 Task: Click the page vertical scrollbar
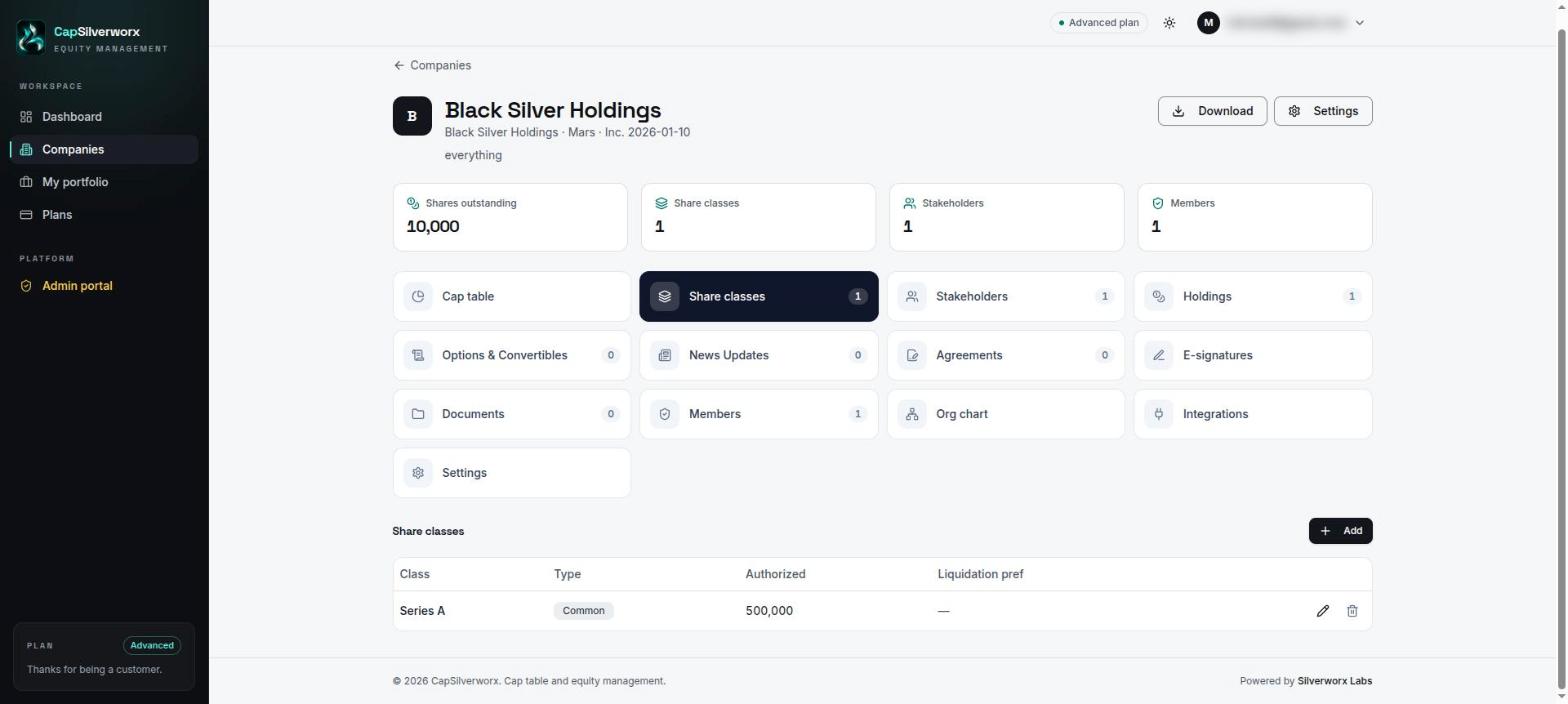click(1562, 360)
